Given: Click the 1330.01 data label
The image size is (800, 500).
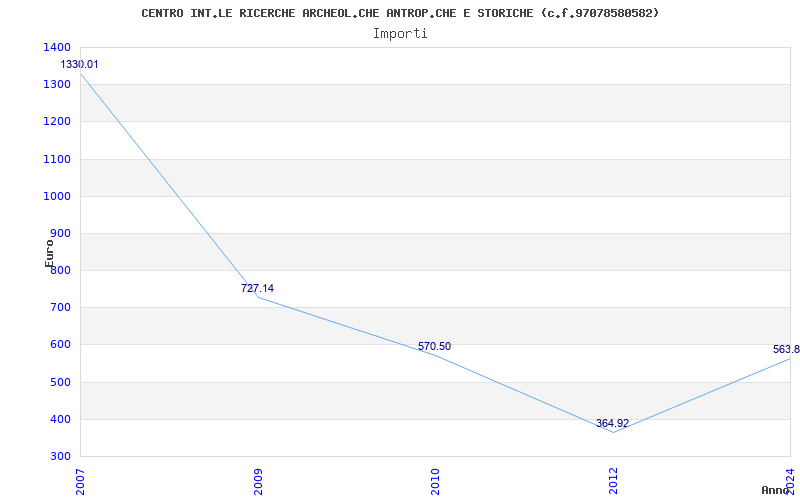Looking at the screenshot, I should [x=80, y=64].
